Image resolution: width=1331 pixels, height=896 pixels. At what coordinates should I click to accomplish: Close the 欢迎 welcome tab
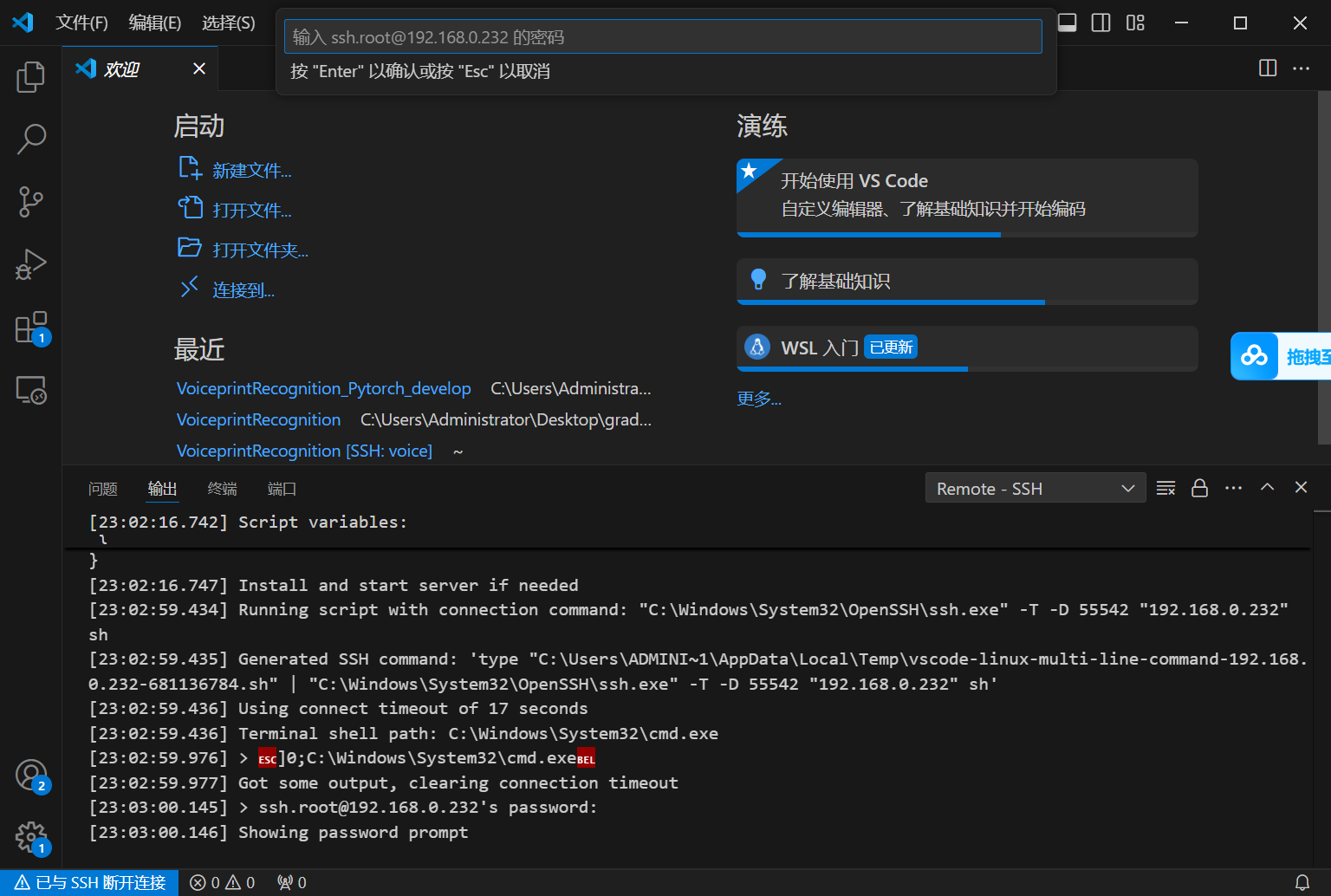[199, 68]
